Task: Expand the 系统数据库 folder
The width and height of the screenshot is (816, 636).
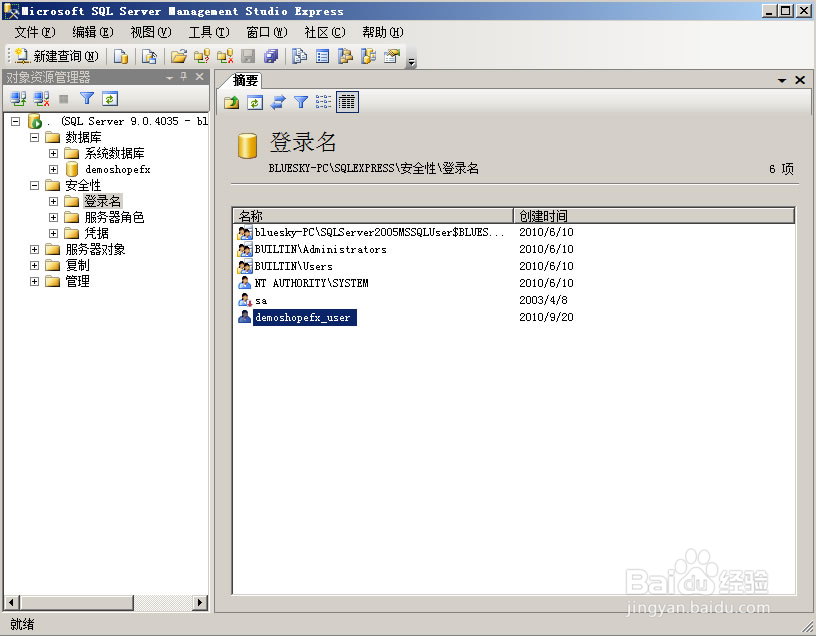Action: [x=54, y=154]
